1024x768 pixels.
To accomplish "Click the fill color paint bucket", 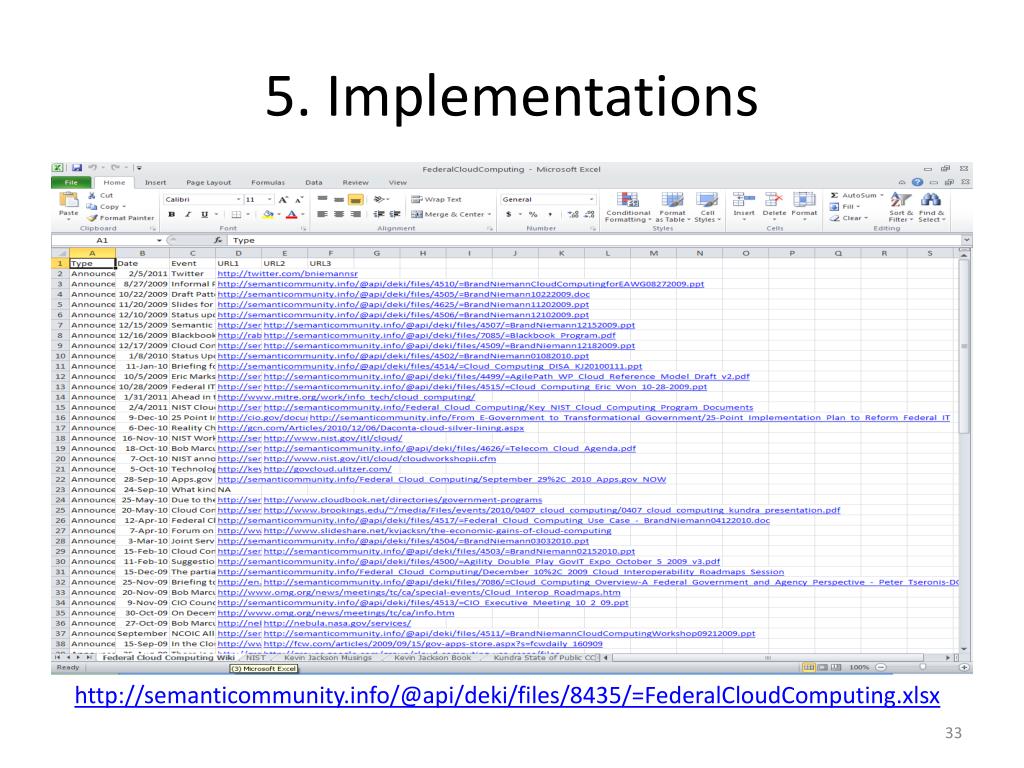I will [268, 214].
